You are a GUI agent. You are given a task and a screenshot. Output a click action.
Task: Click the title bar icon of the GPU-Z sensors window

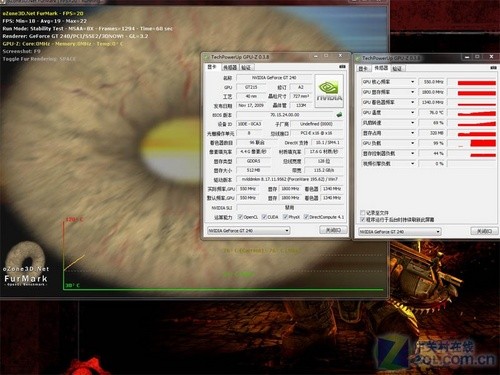(358, 58)
